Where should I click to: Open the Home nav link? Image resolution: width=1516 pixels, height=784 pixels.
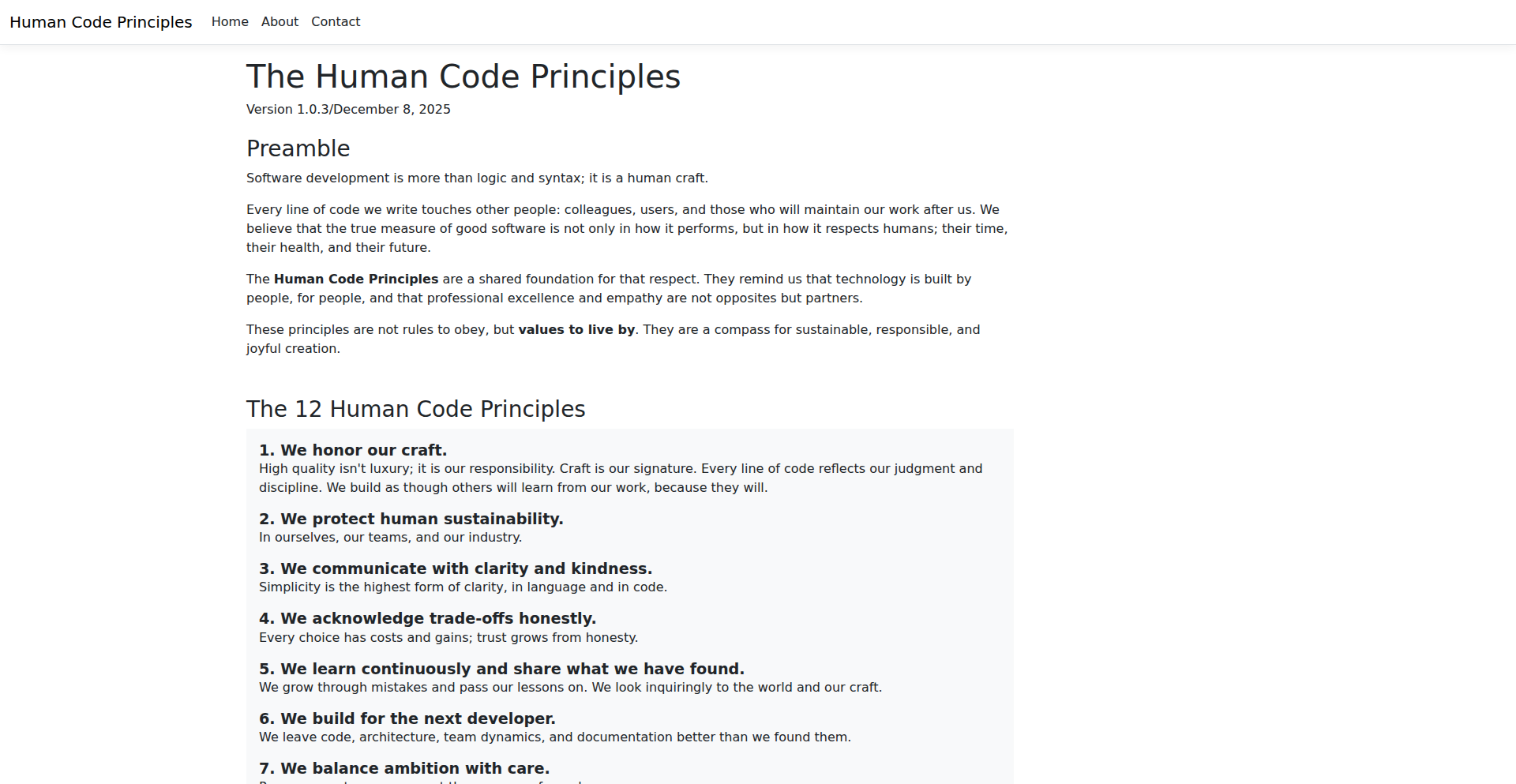pyautogui.click(x=230, y=22)
